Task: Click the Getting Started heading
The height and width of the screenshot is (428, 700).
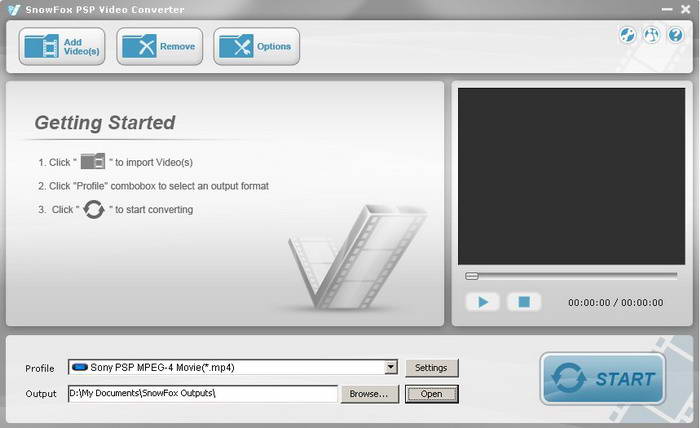Action: click(105, 123)
